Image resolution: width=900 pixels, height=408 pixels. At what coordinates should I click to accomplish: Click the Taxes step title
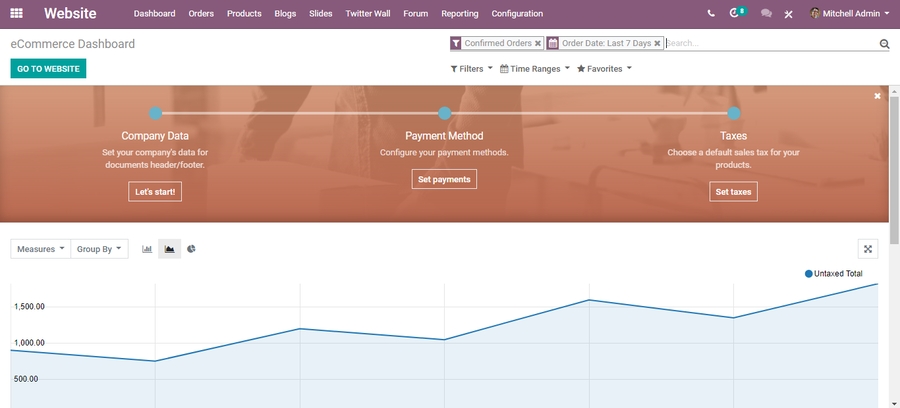click(x=734, y=136)
